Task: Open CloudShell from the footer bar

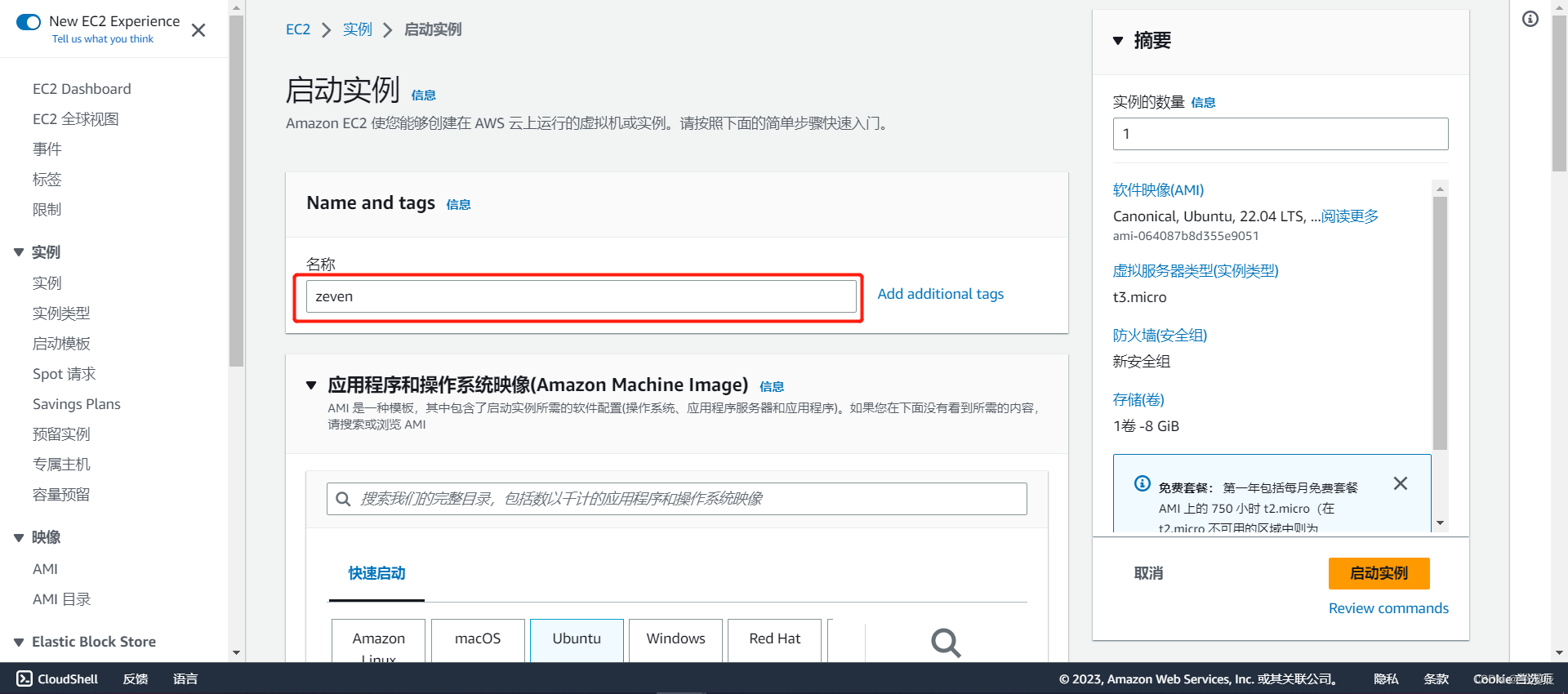Action: tap(57, 678)
